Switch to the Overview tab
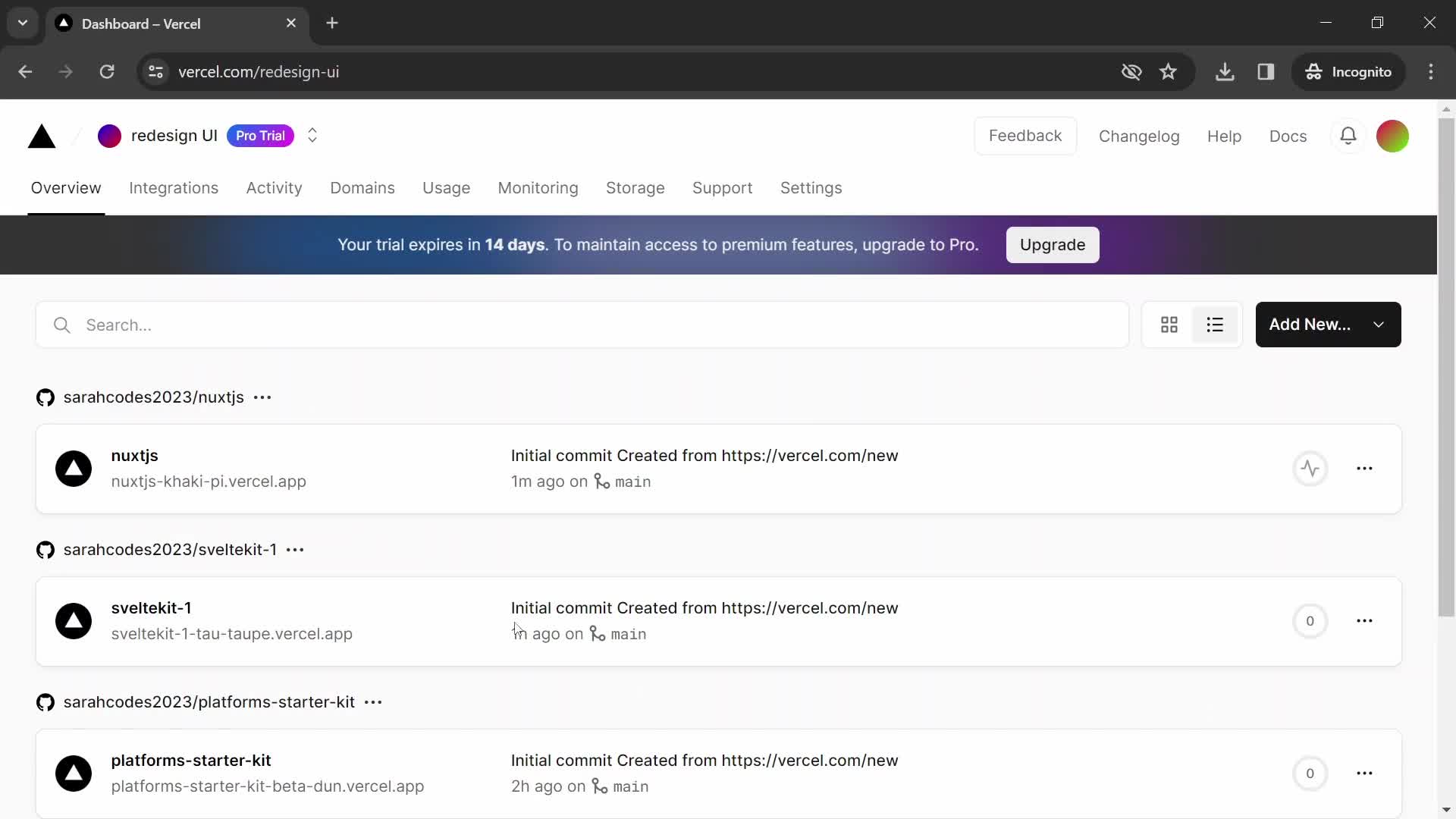Image resolution: width=1456 pixels, height=819 pixels. click(66, 188)
